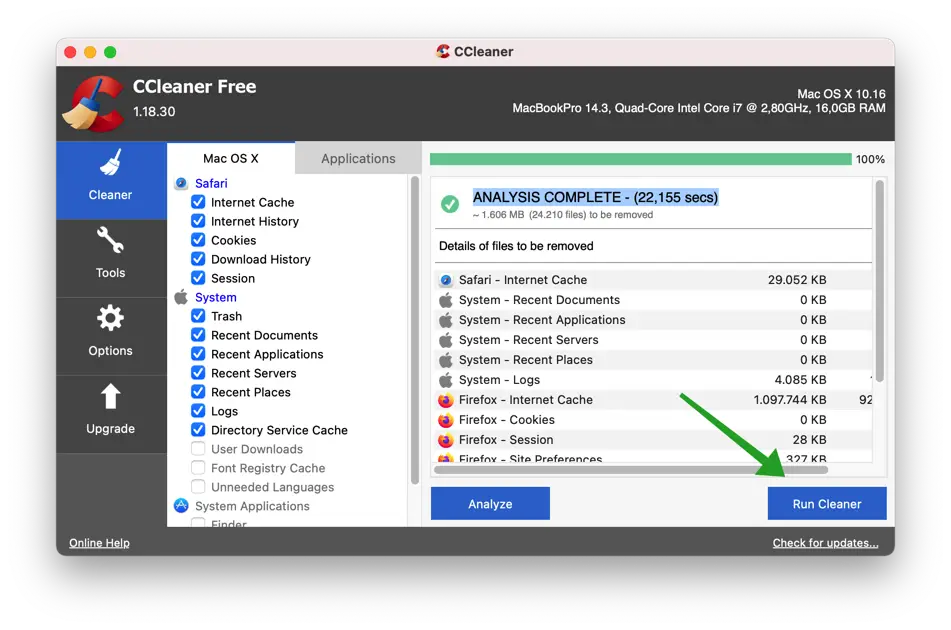The width and height of the screenshot is (951, 630).
Task: Click the version number 1.18.30
Action: (154, 112)
